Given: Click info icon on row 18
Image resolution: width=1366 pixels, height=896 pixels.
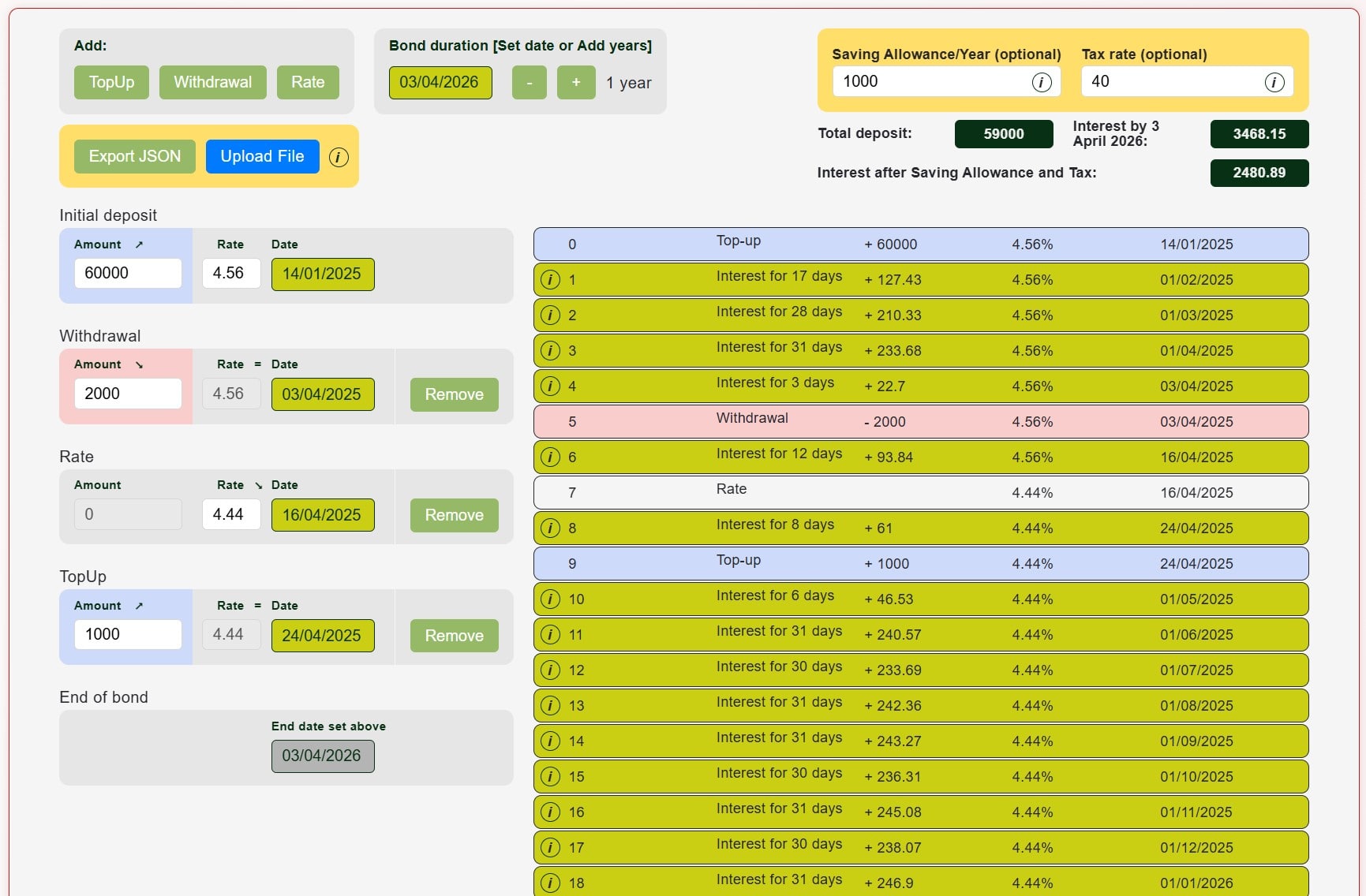Looking at the screenshot, I should click(x=550, y=883).
